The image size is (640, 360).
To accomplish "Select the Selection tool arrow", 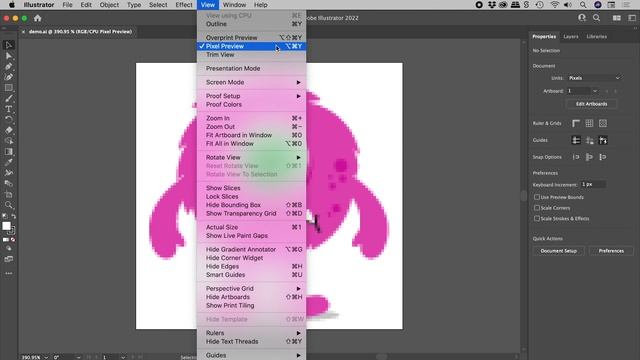I will 9,45.
